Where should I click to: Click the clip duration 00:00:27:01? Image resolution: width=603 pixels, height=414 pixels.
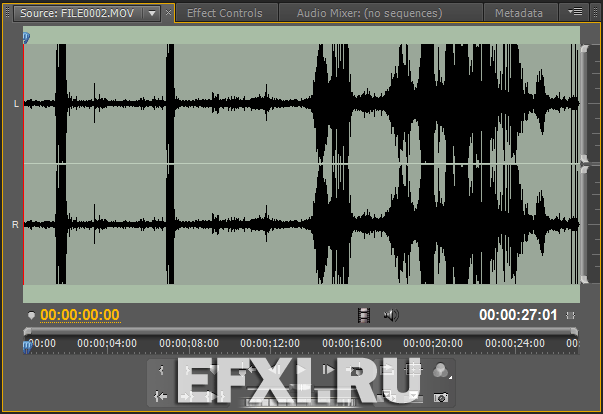(x=518, y=315)
